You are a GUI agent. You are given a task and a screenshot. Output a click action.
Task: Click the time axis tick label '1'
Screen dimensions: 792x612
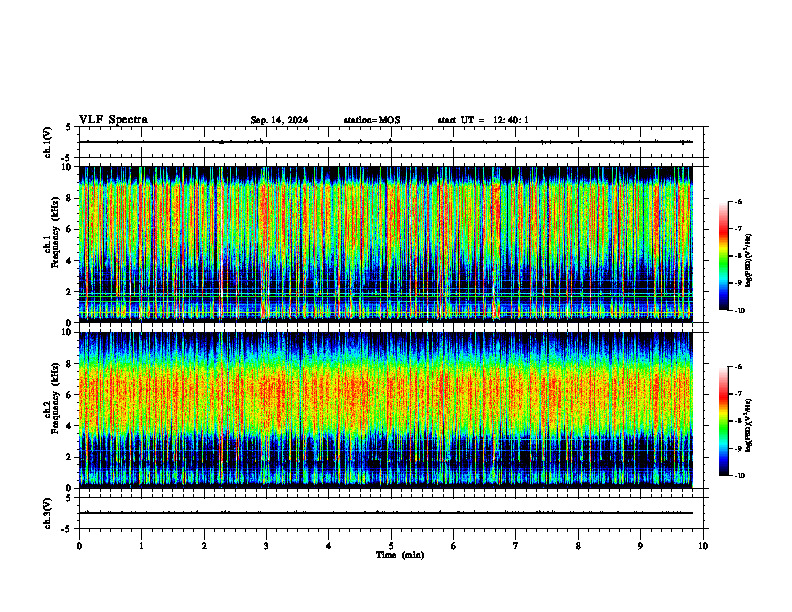pyautogui.click(x=141, y=546)
